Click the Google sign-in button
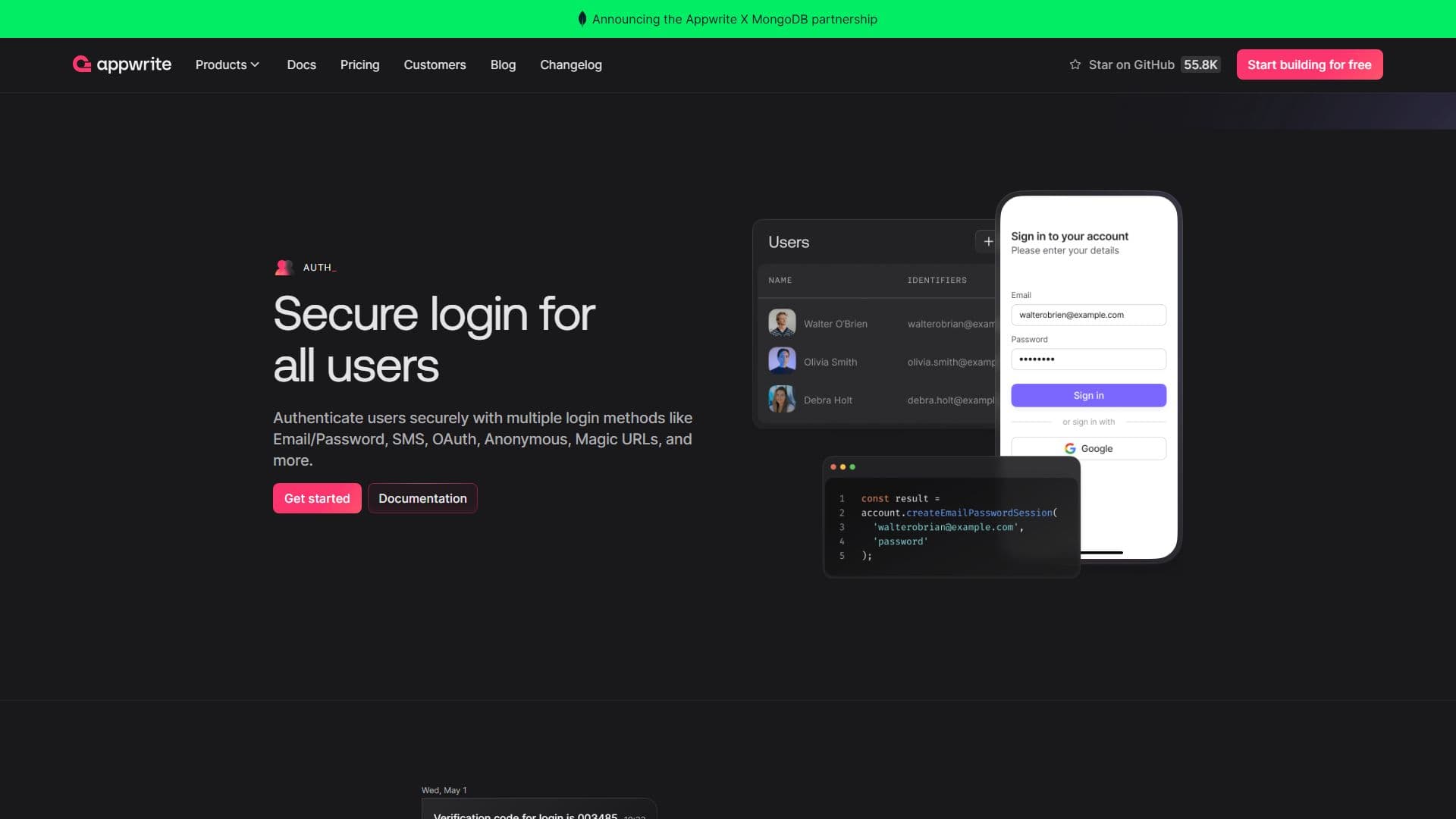1456x819 pixels. tap(1088, 448)
